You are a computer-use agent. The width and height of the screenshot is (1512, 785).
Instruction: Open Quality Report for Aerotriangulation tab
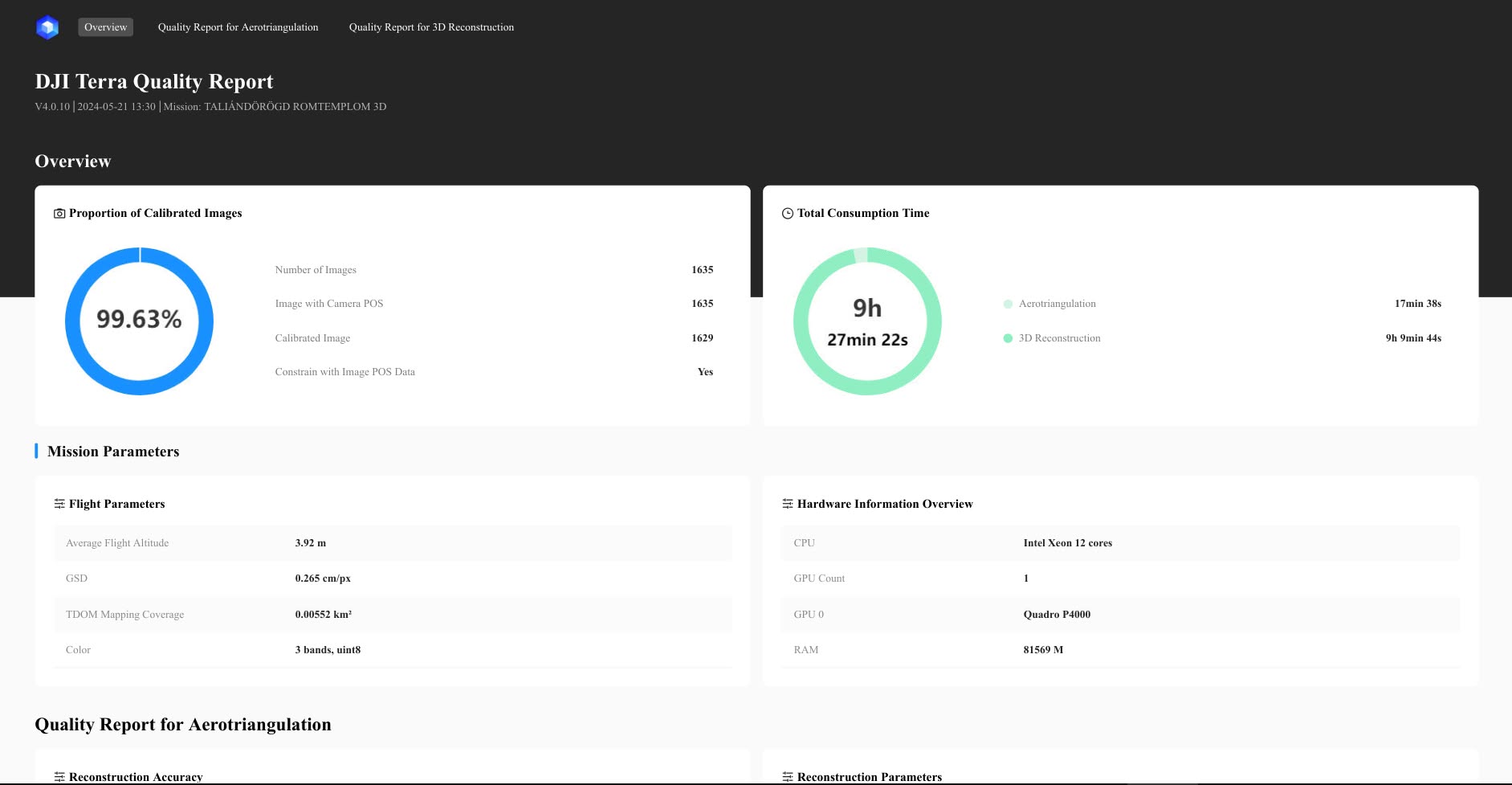[x=238, y=27]
